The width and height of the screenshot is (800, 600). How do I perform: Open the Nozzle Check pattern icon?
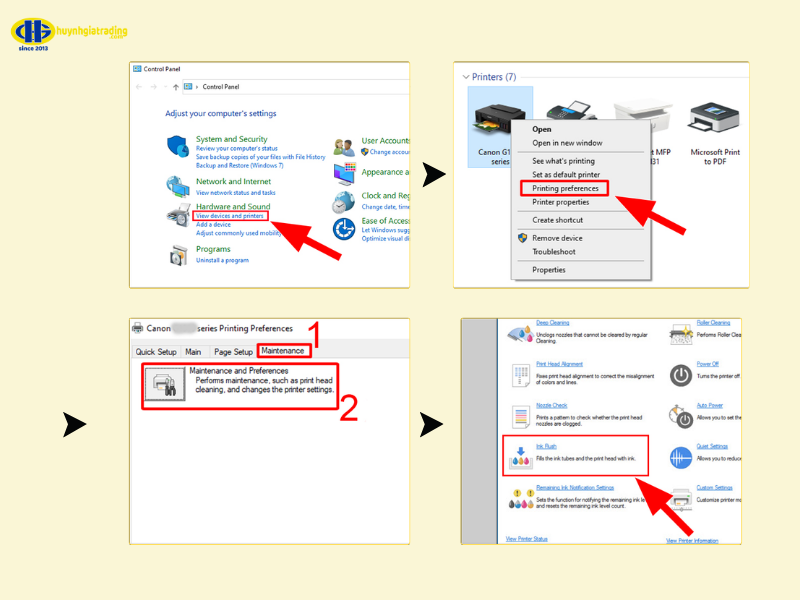pos(520,416)
